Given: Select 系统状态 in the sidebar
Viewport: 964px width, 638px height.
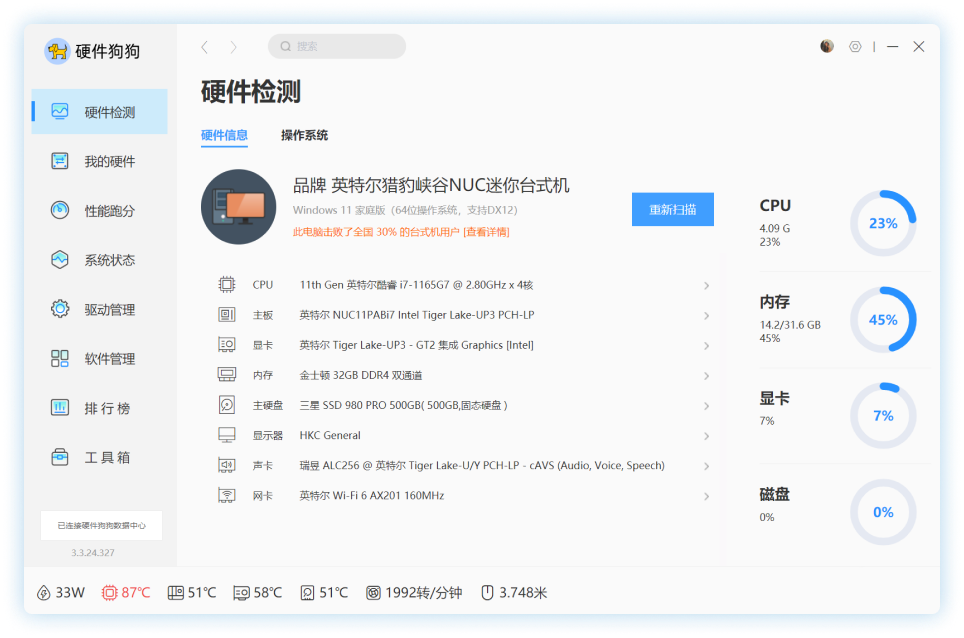Looking at the screenshot, I should coord(100,260).
